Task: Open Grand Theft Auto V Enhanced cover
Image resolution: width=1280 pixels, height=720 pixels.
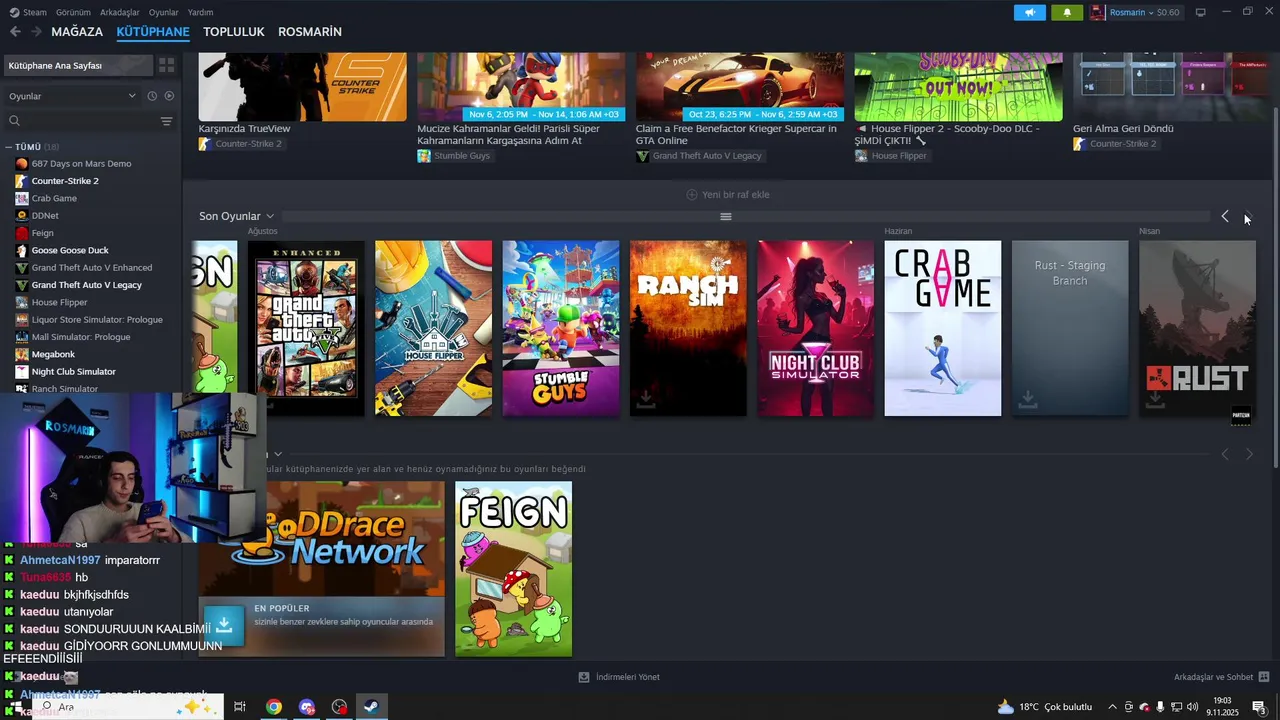Action: (x=306, y=328)
